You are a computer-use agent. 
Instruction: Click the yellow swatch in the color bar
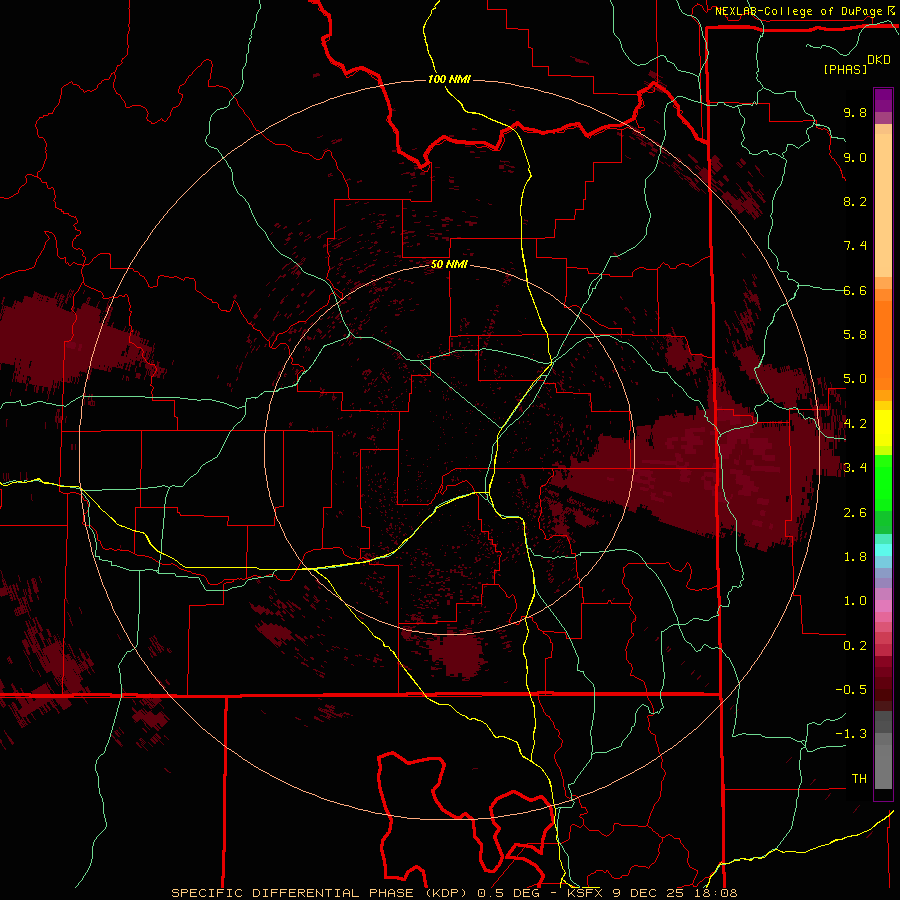tap(883, 428)
